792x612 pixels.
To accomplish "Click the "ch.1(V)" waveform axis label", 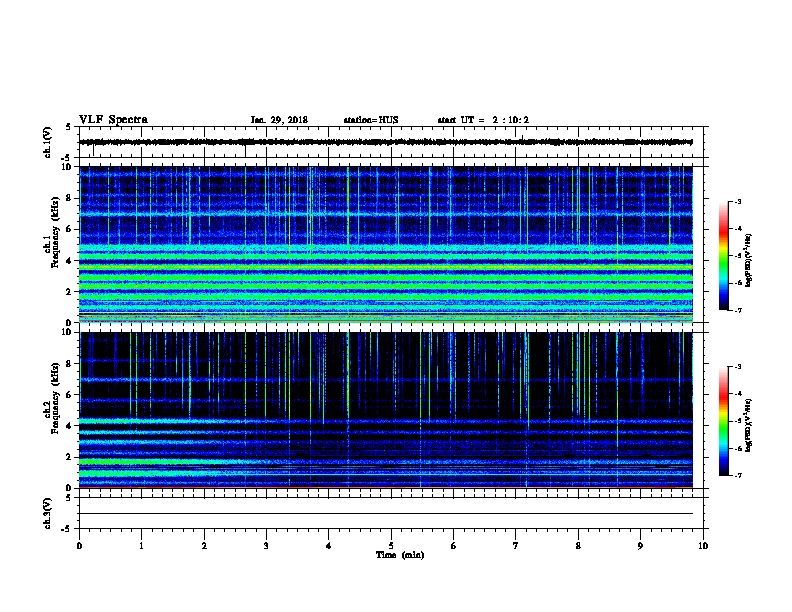I will coord(48,142).
